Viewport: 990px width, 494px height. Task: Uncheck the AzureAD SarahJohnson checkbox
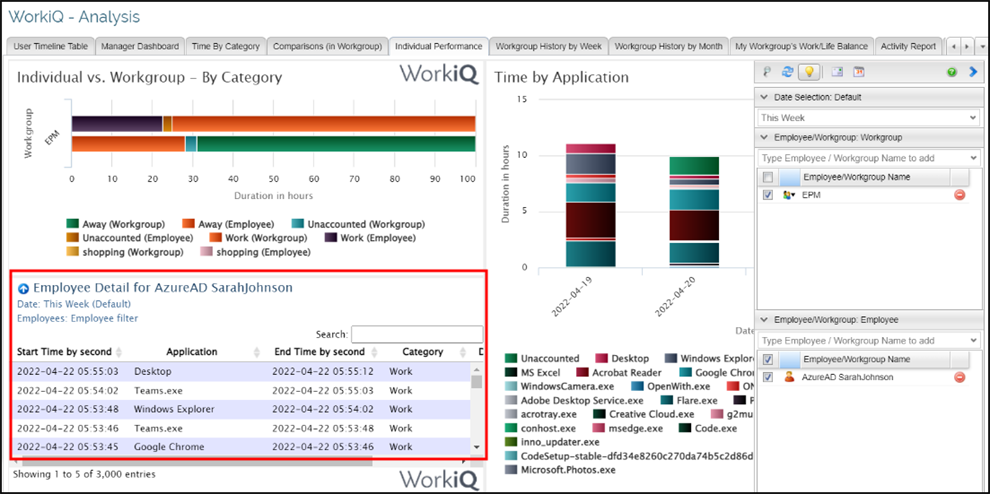point(768,377)
